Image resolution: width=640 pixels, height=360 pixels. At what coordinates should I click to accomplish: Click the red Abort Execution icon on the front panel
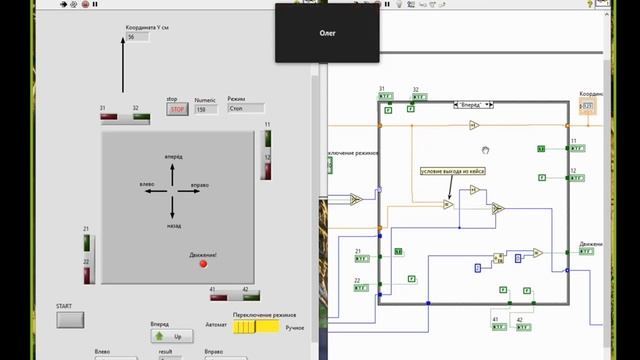pos(85,4)
